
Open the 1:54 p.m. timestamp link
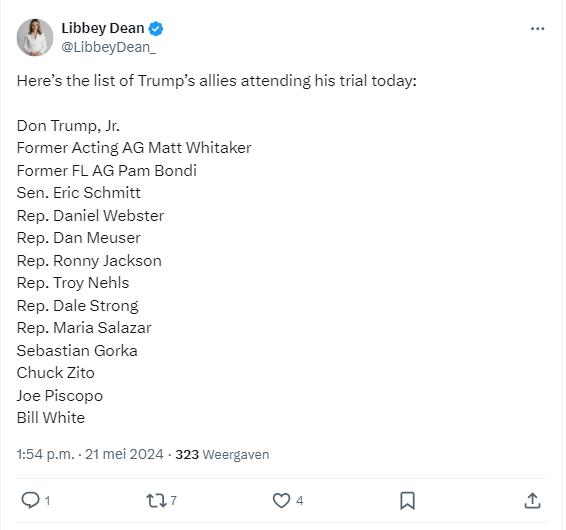[45, 454]
